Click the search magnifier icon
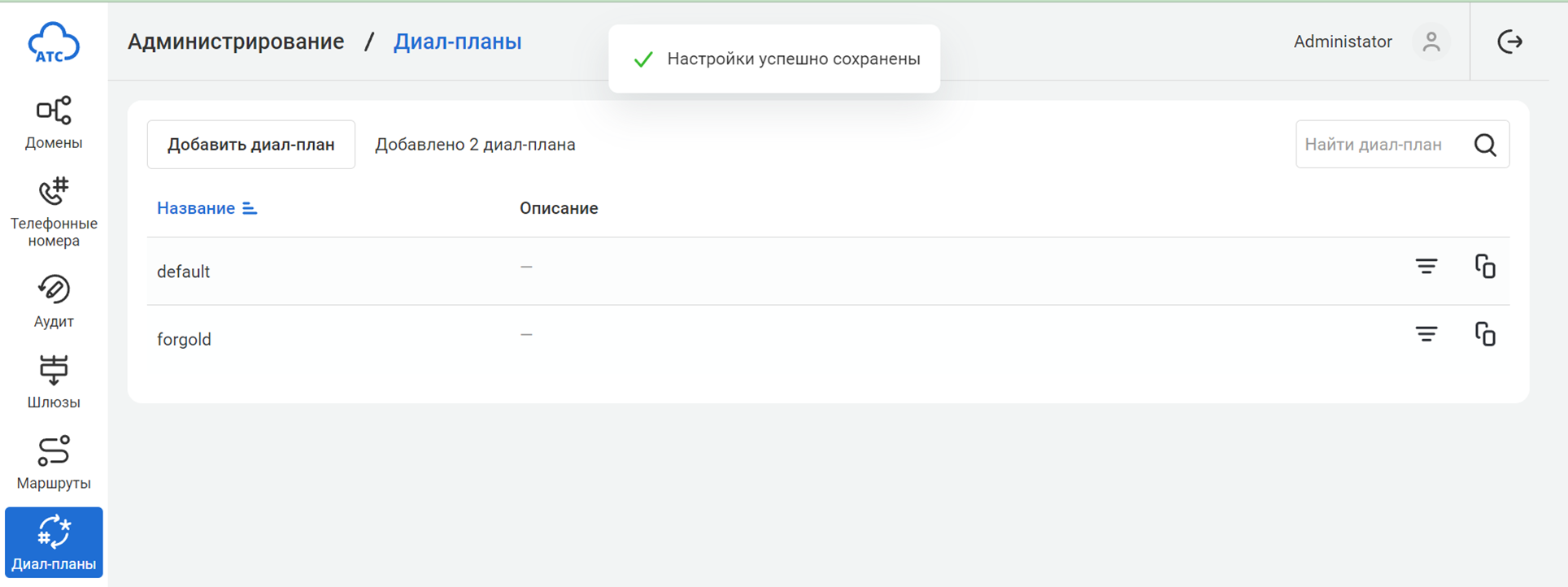This screenshot has height=587, width=1568. (x=1485, y=145)
